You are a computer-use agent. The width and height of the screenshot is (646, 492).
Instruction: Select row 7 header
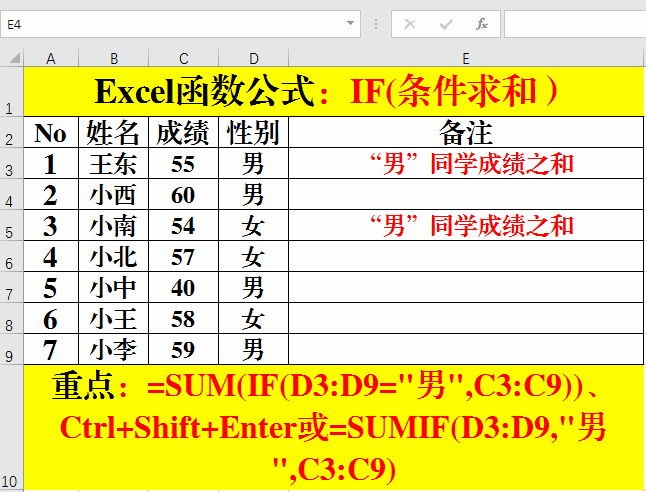[x=12, y=287]
